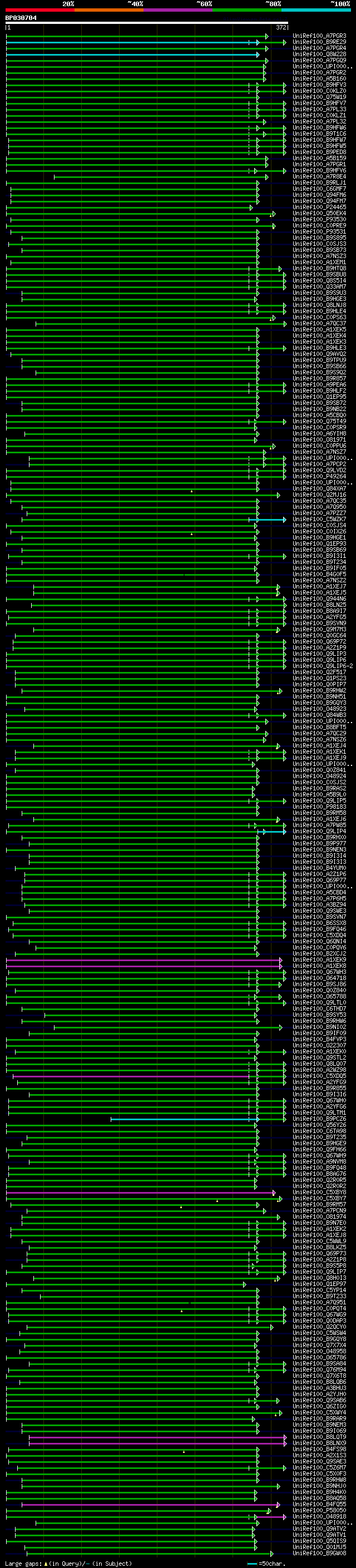Open hit UniRef100_B9RE29
This screenshot has width=356, height=1568.
point(319,42)
